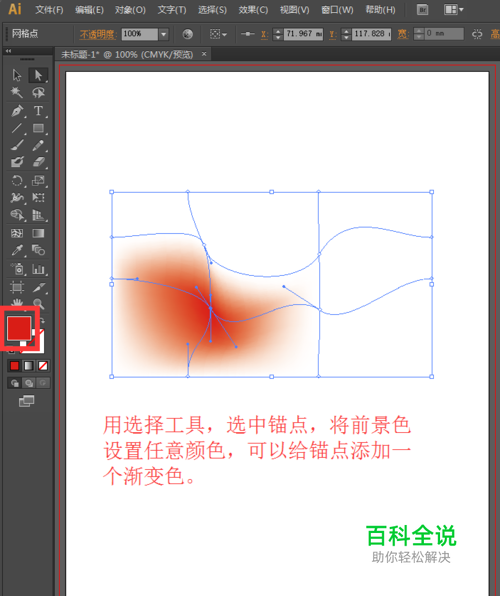
Task: Select the Symbol Sprayer tool
Action: click(17, 269)
